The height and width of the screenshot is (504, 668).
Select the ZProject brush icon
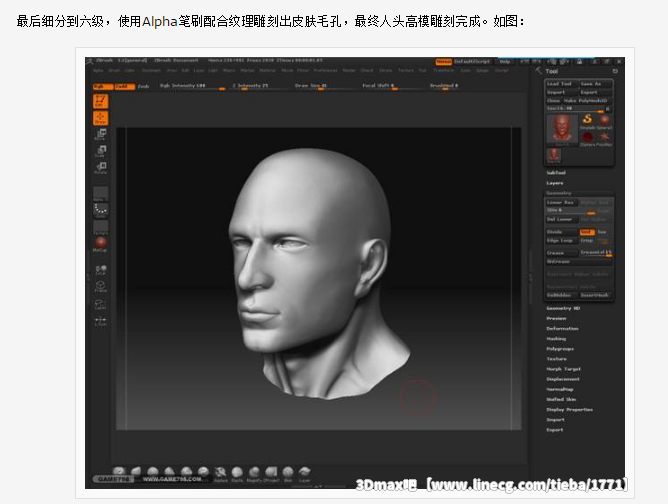[x=271, y=473]
